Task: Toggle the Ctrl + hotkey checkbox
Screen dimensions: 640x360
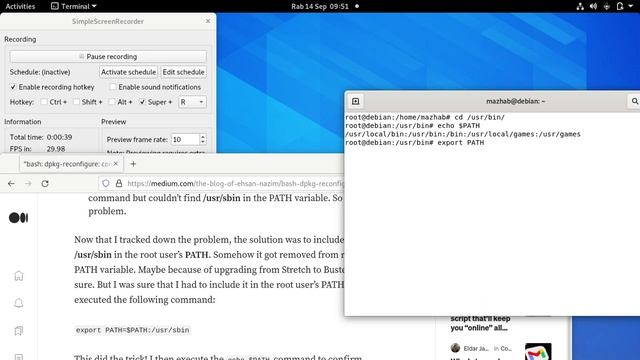Action: tap(44, 102)
